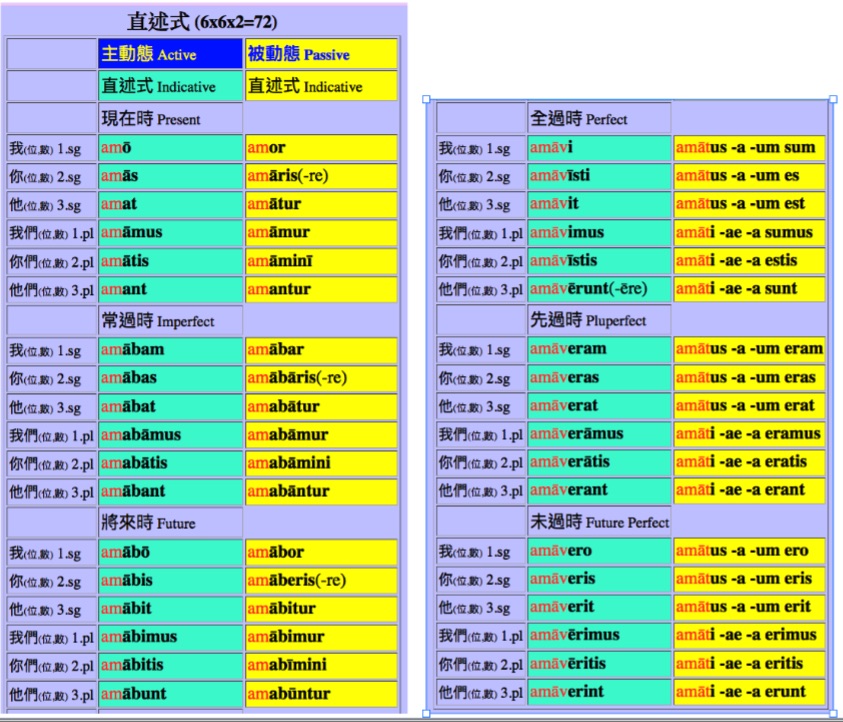Viewport: 843px width, 722px height.
Task: Click the cell amābō
Action: click(x=170, y=552)
